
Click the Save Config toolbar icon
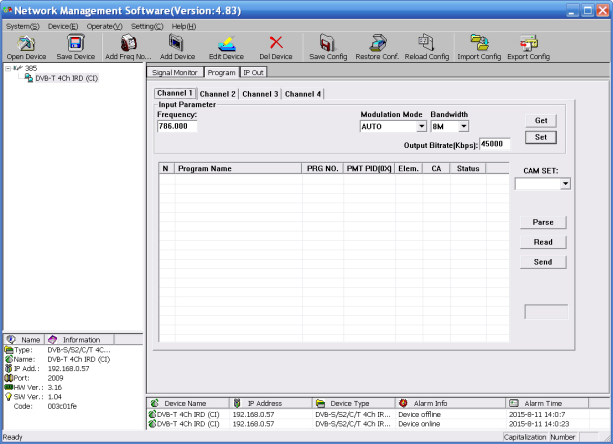click(x=329, y=43)
